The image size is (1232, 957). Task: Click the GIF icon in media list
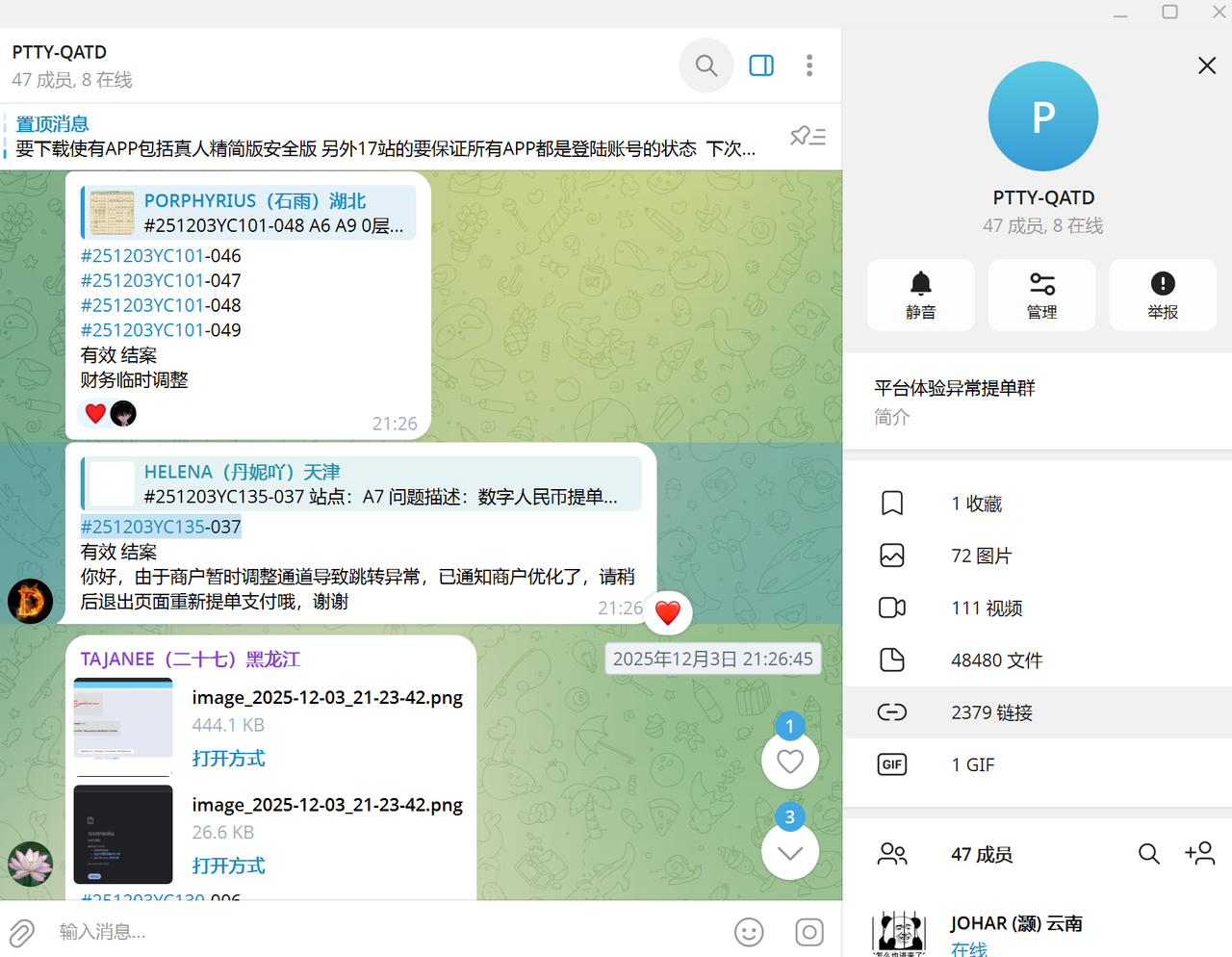(892, 764)
